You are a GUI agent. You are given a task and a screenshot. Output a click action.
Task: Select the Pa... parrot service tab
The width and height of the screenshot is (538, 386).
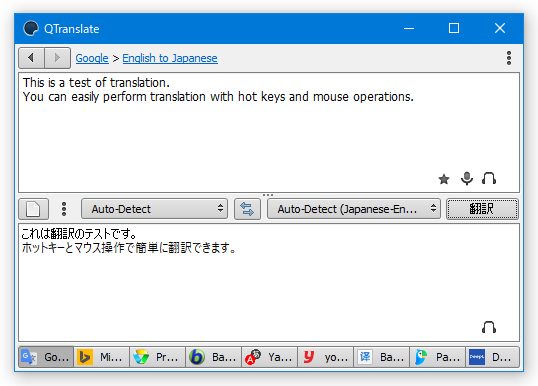[x=437, y=357]
